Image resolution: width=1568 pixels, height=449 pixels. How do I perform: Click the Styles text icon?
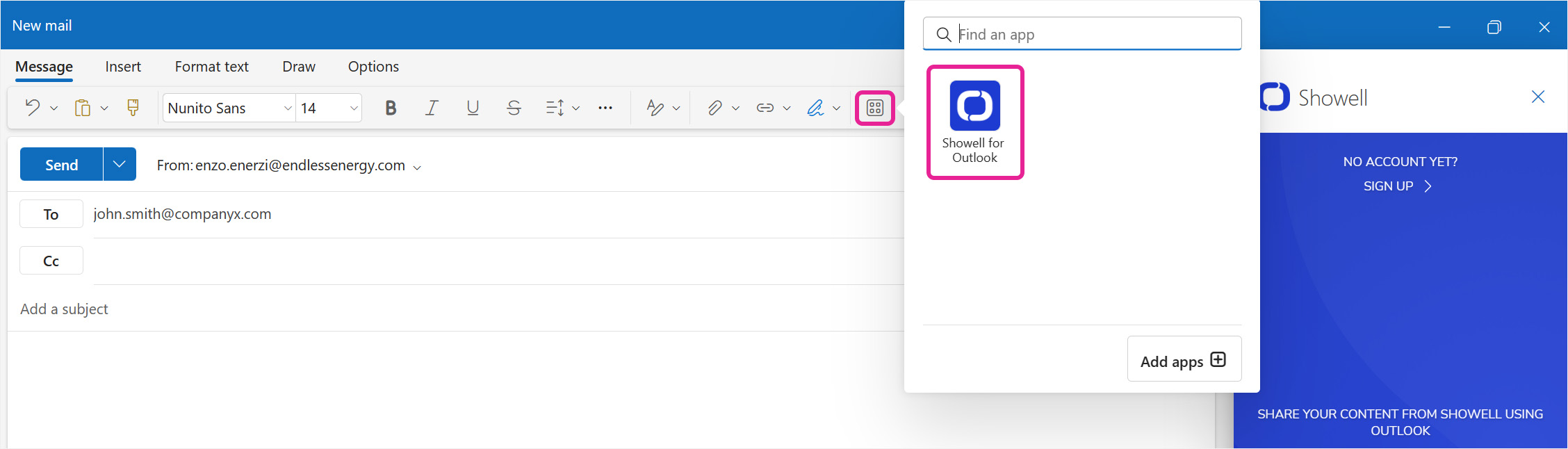coord(655,108)
